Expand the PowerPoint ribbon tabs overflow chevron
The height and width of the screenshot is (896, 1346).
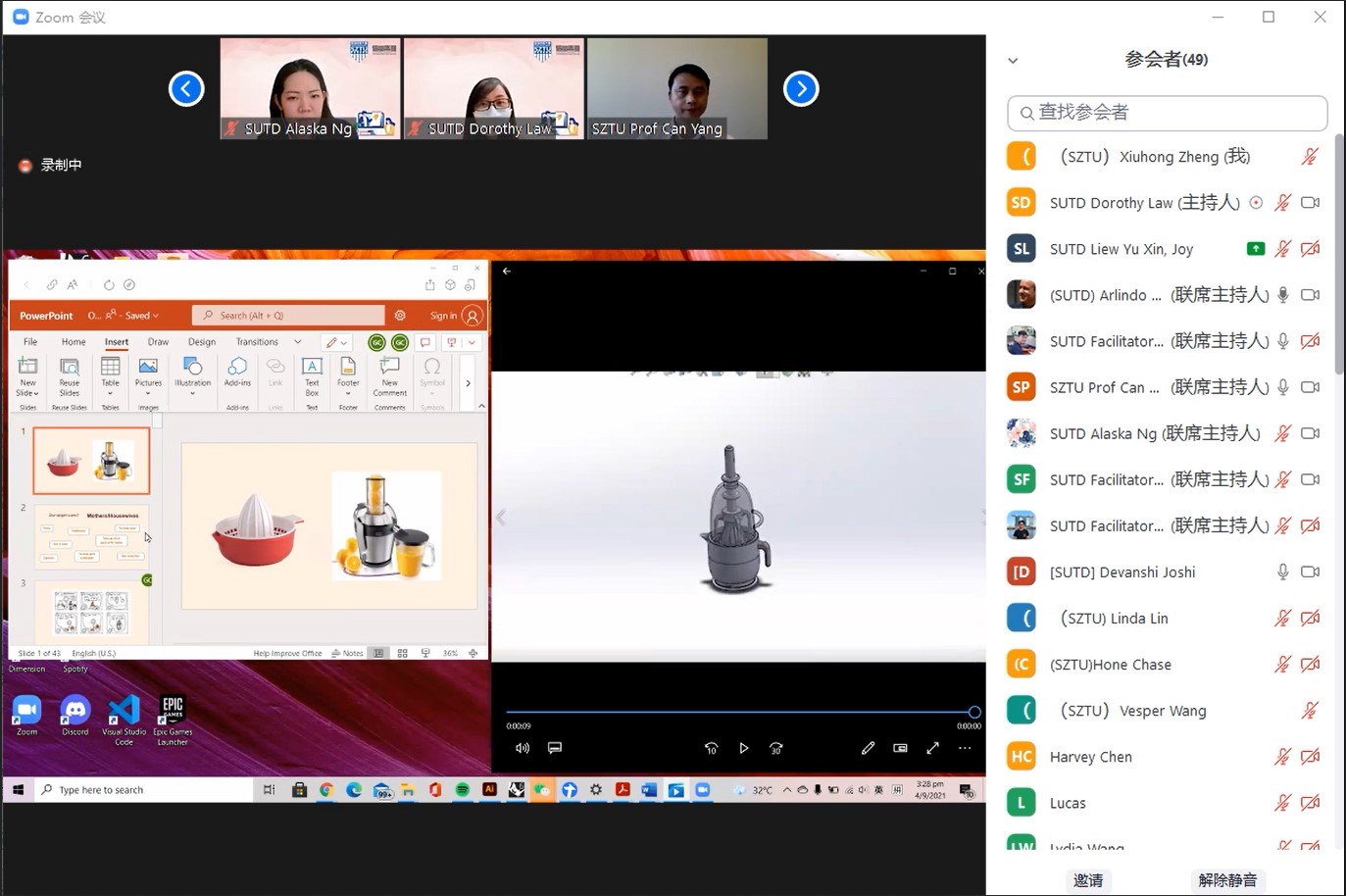coord(298,342)
